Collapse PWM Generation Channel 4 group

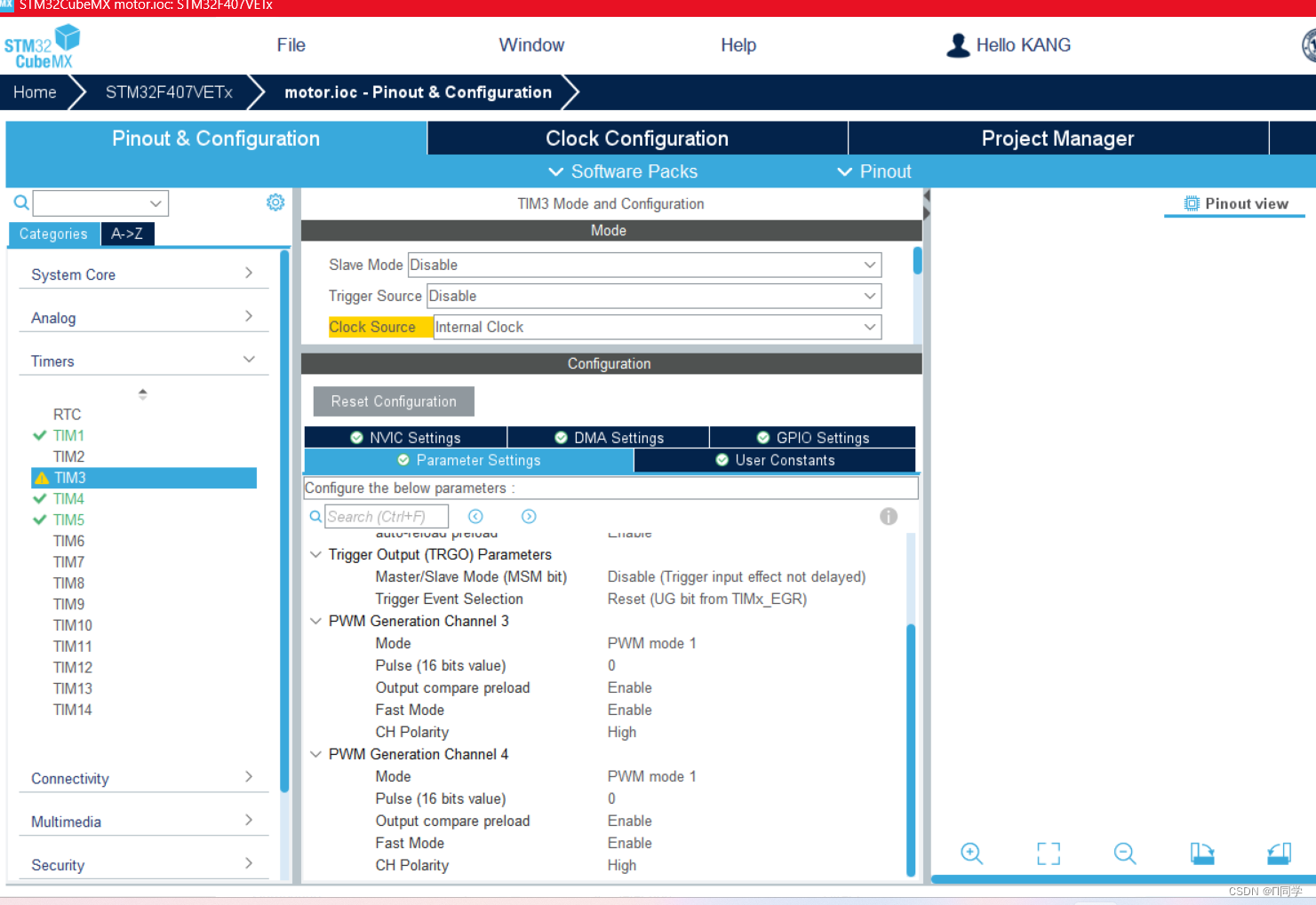[315, 754]
